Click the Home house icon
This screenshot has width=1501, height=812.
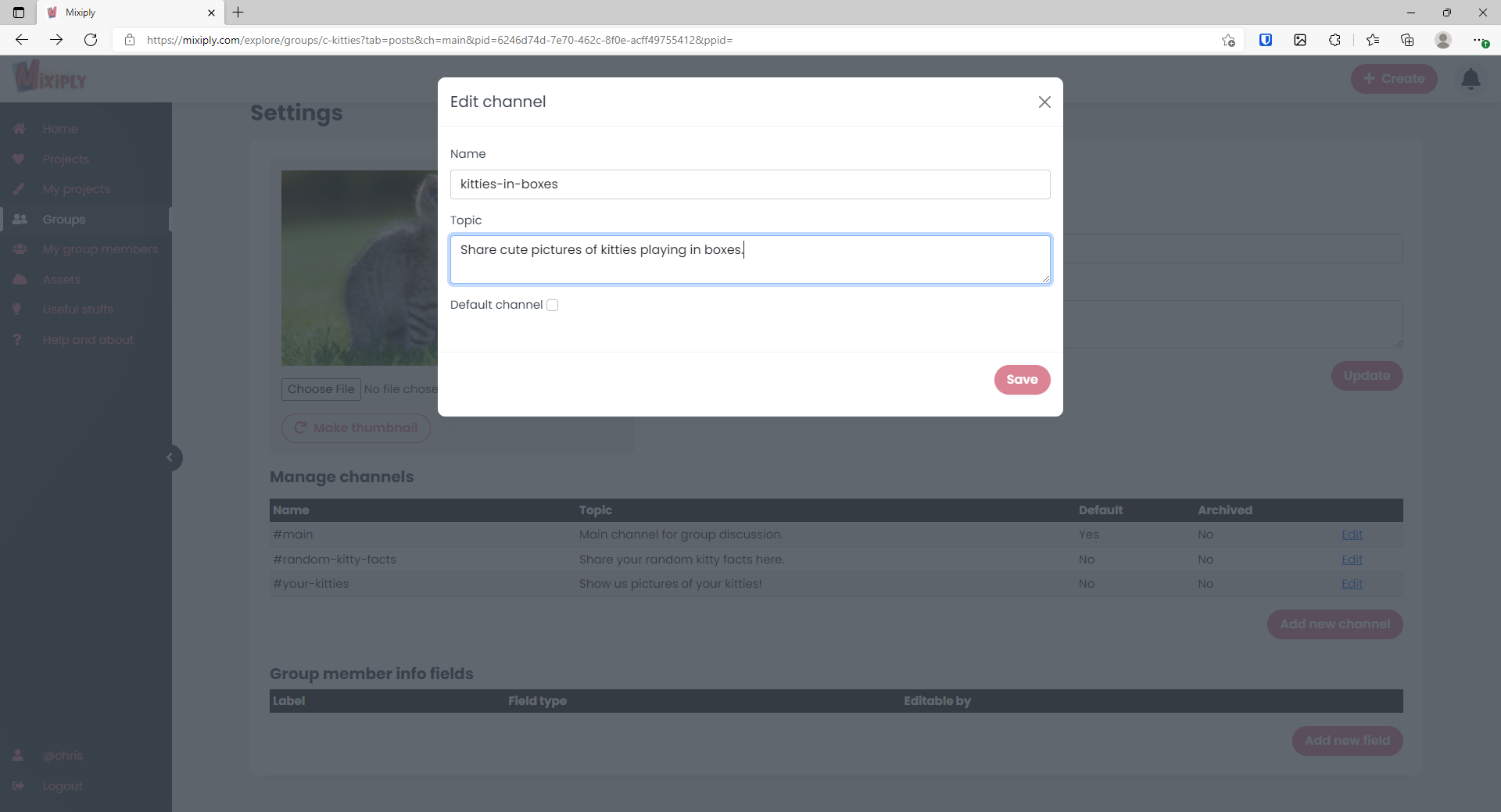pos(20,129)
